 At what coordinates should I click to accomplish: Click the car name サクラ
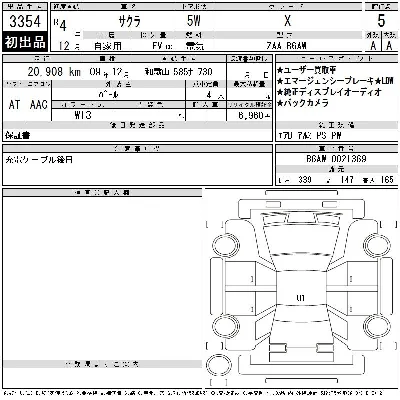(130, 22)
